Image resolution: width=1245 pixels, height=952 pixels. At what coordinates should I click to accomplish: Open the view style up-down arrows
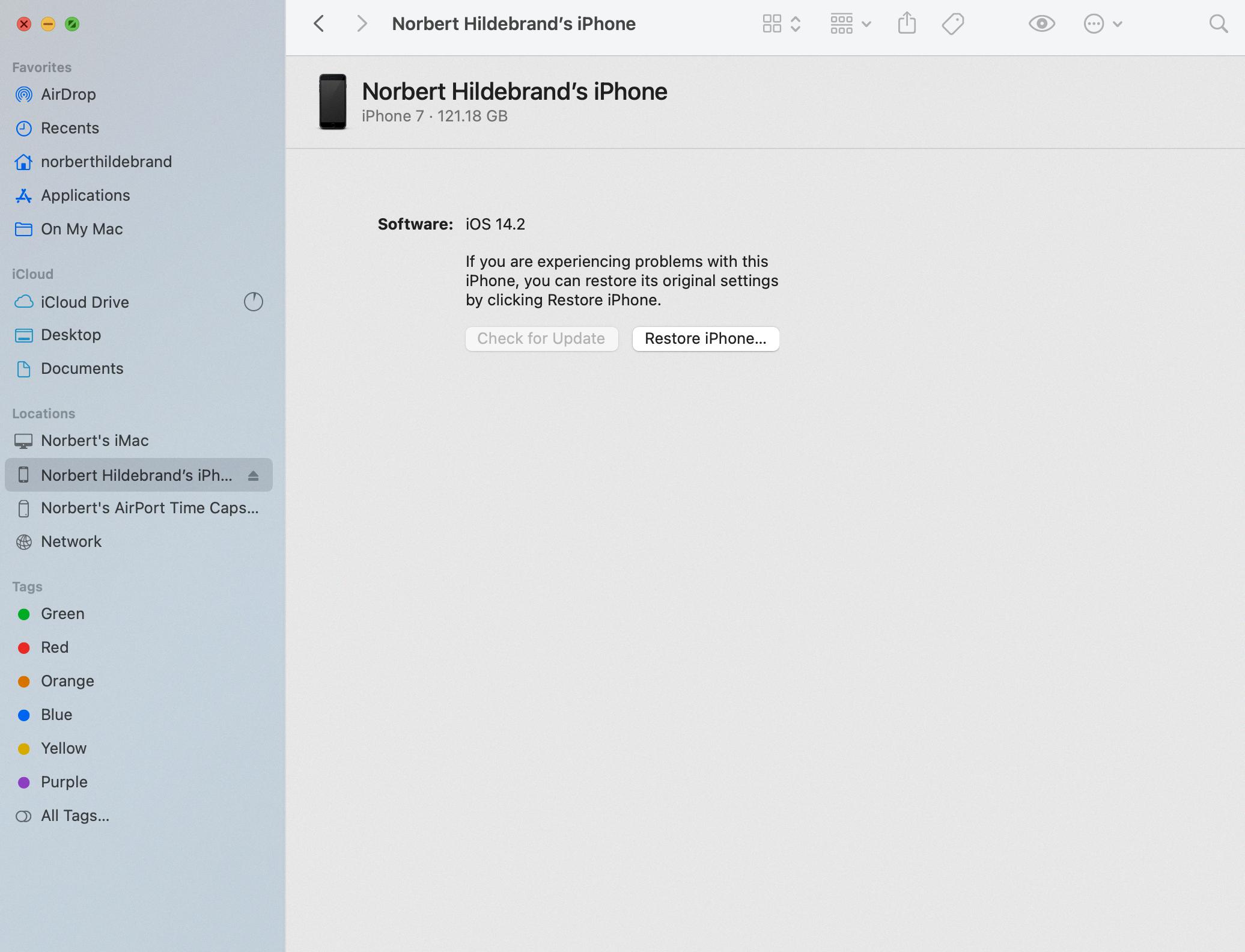796,24
